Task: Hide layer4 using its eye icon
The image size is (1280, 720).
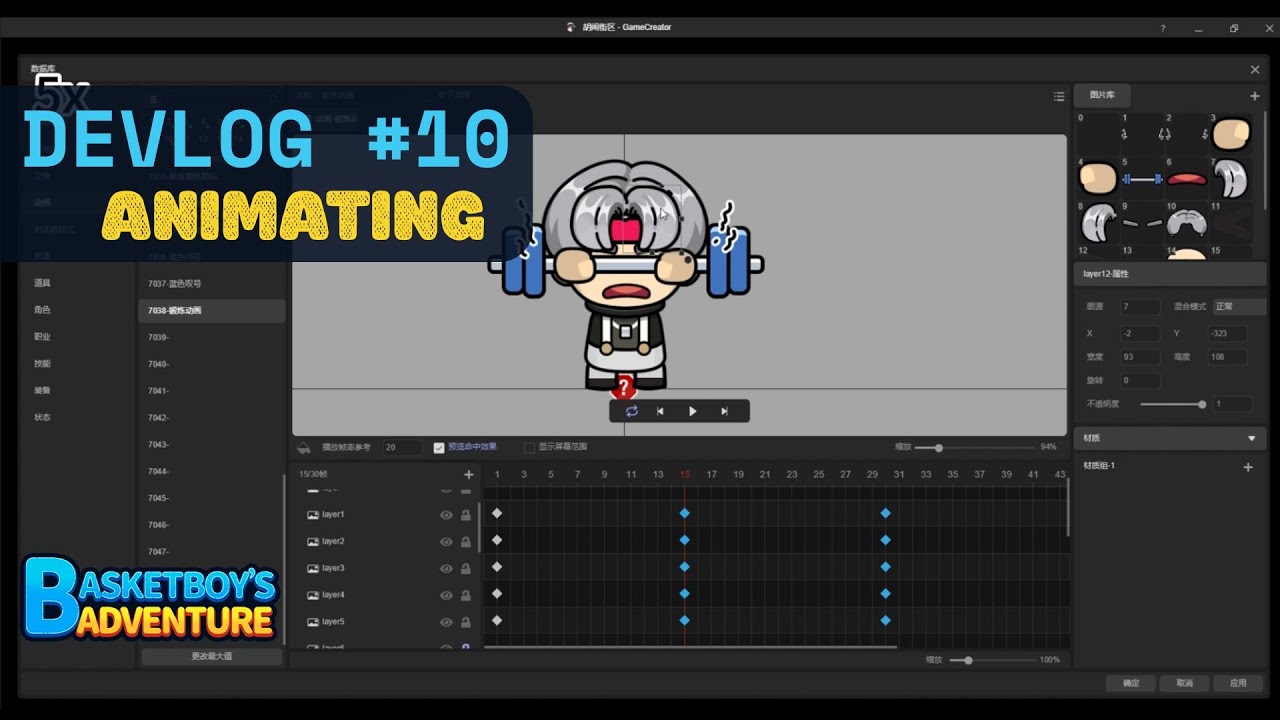Action: [446, 596]
